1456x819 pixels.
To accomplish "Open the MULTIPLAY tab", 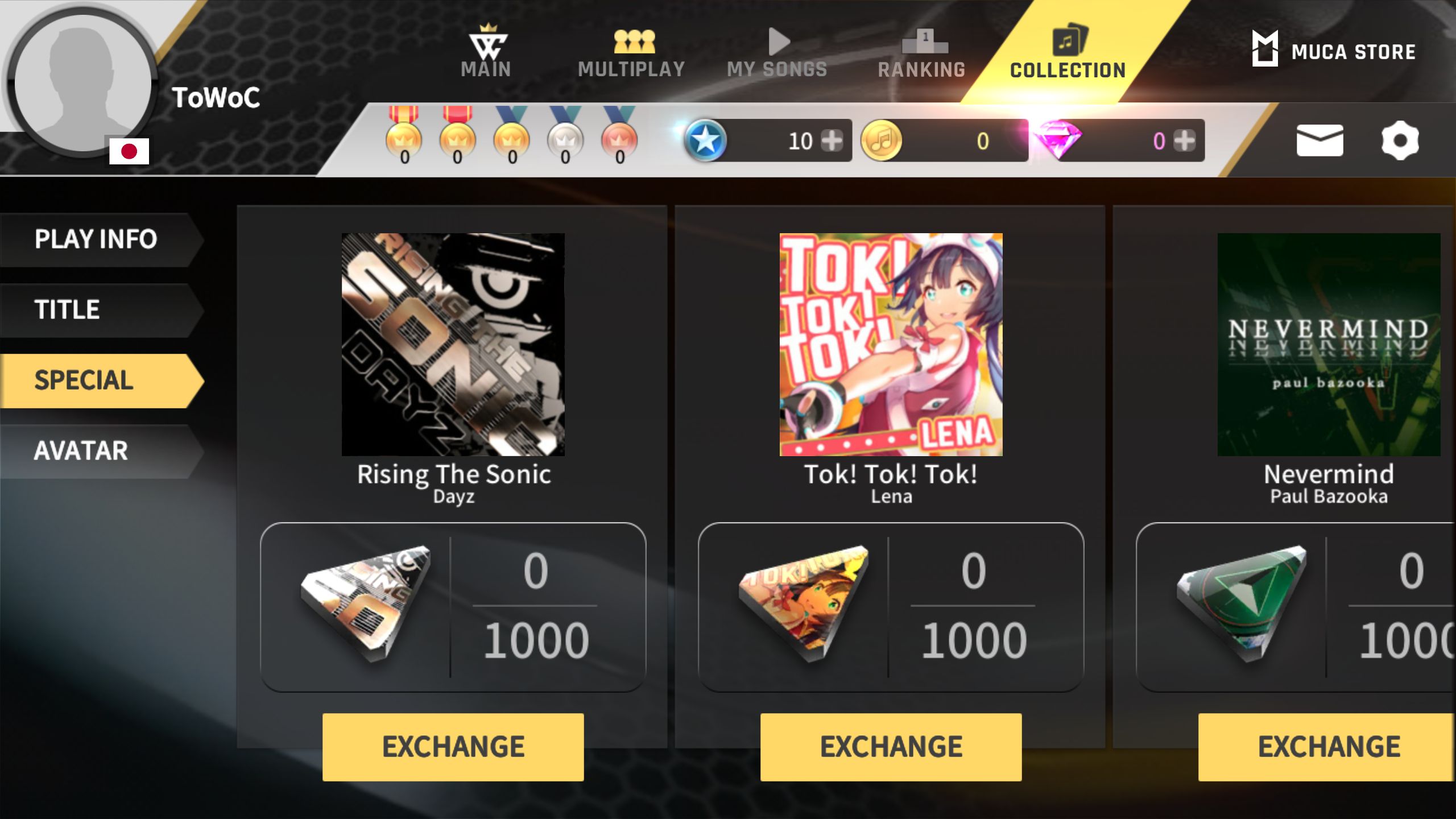I will 632,54.
